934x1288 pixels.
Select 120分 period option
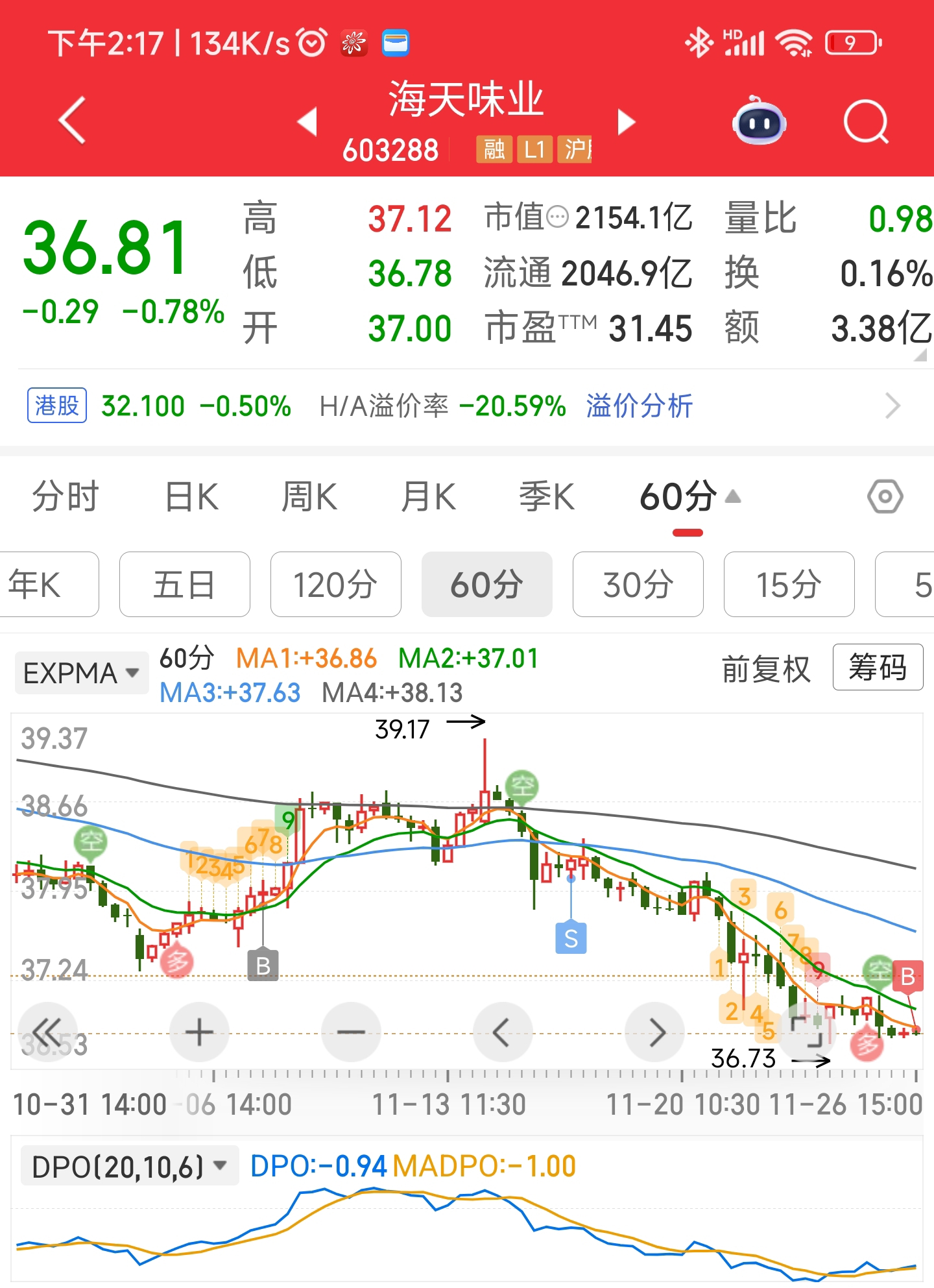(x=335, y=584)
